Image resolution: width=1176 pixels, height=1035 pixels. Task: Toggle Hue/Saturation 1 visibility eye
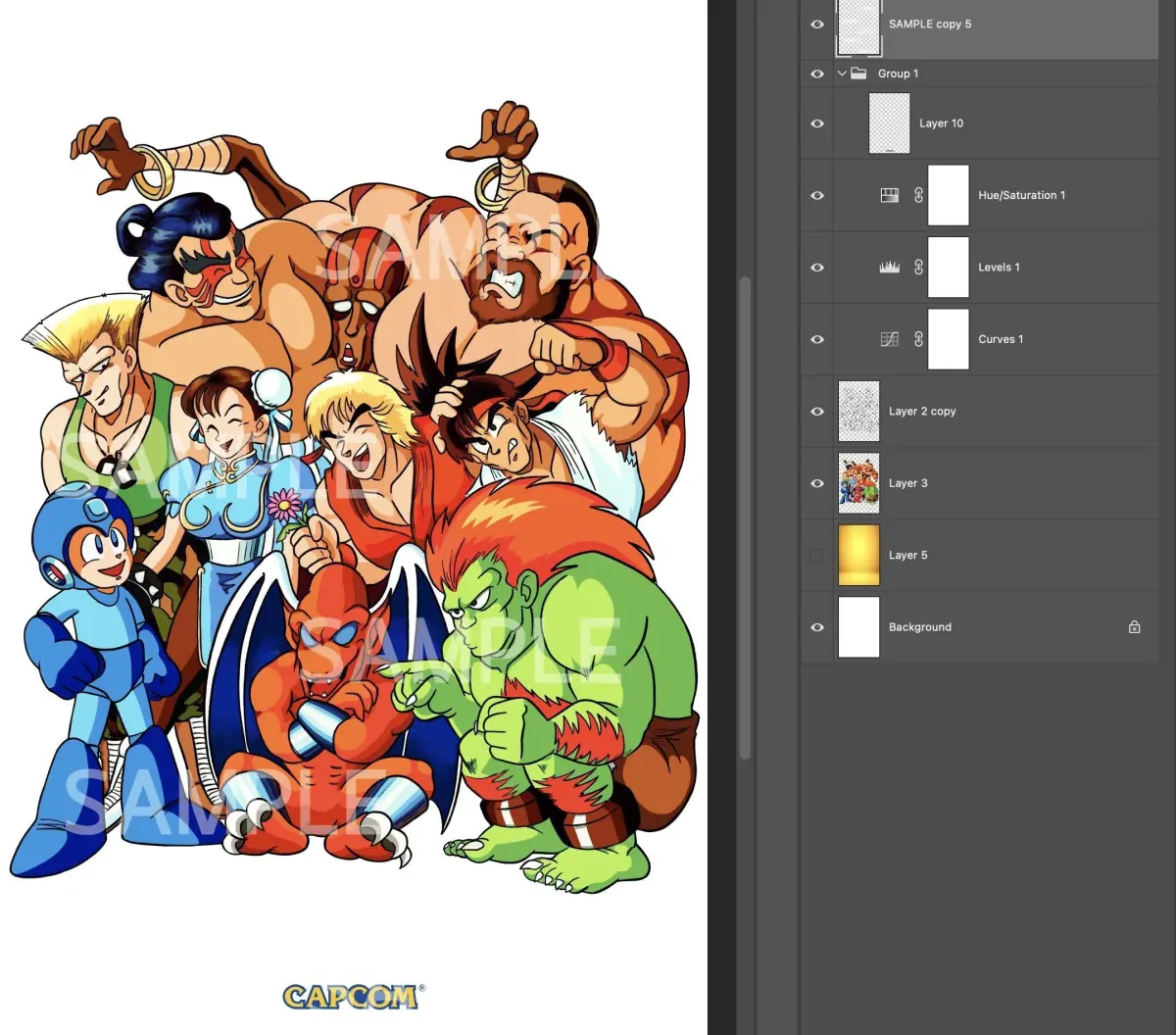(817, 195)
